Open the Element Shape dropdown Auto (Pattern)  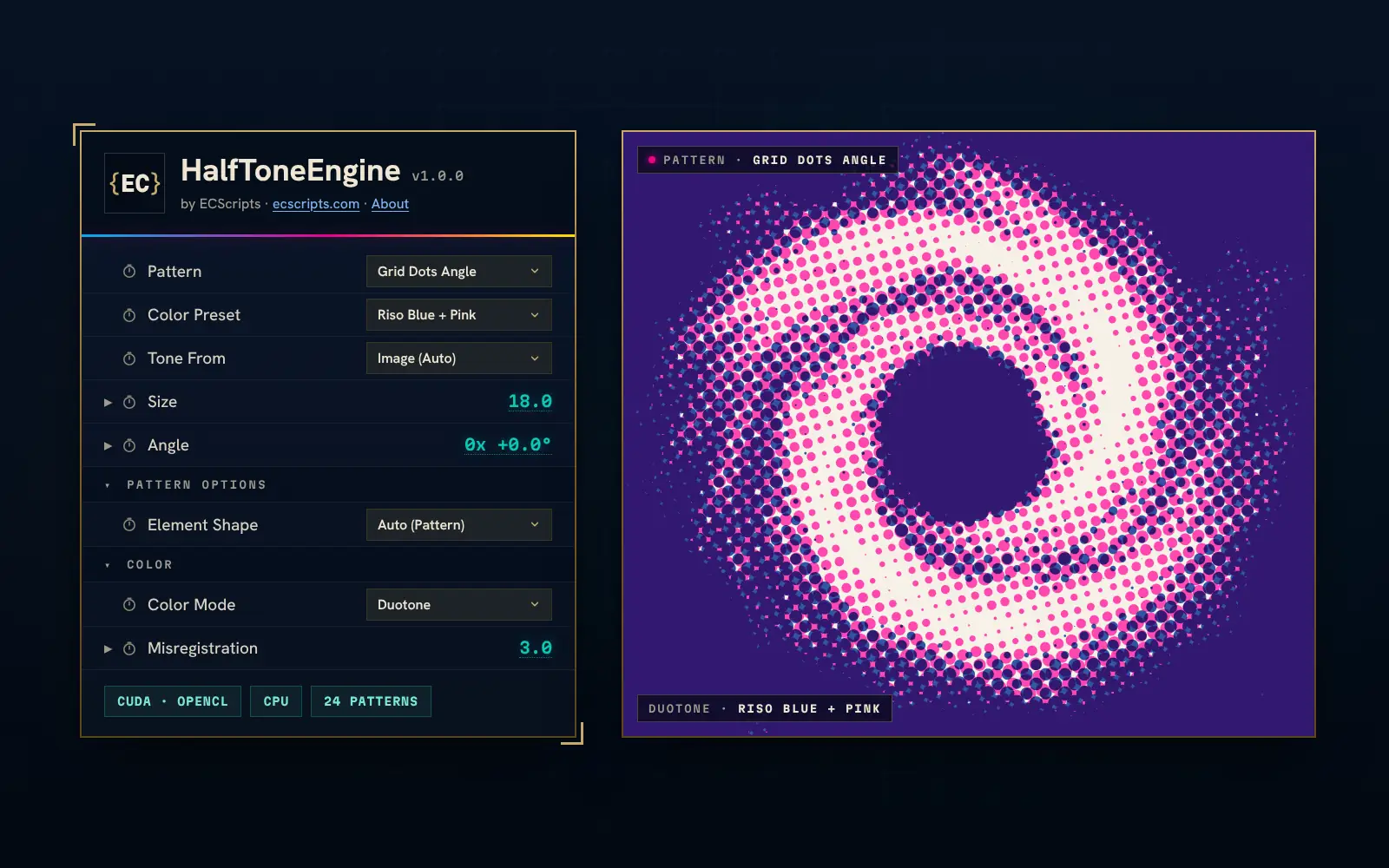[x=458, y=525]
